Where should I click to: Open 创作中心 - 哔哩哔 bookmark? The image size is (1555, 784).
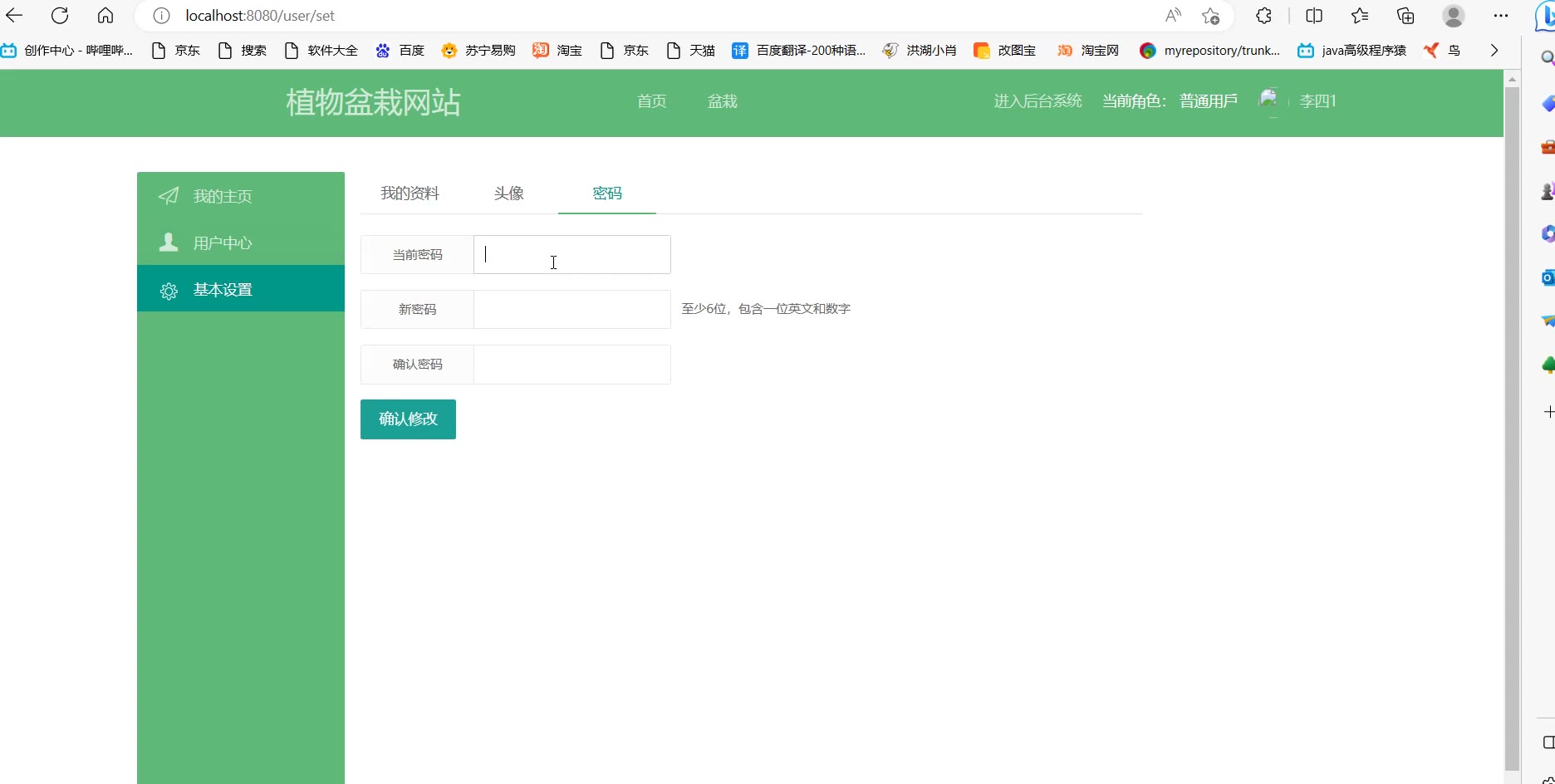point(66,51)
